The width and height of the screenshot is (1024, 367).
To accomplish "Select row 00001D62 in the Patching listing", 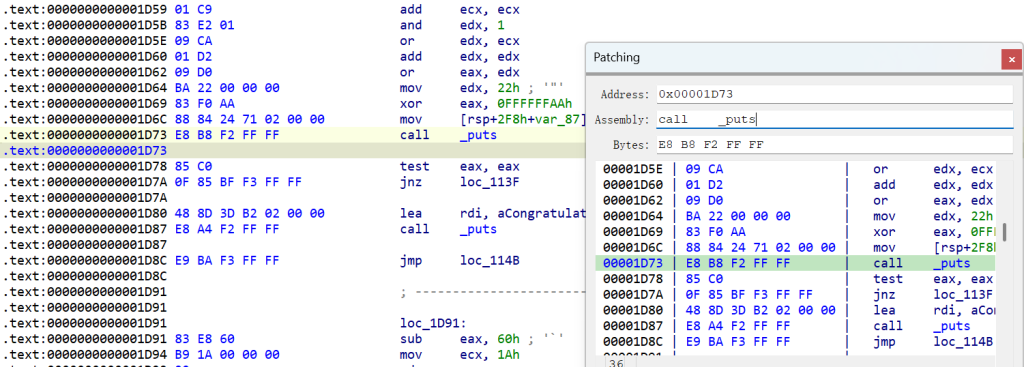I will click(x=795, y=200).
